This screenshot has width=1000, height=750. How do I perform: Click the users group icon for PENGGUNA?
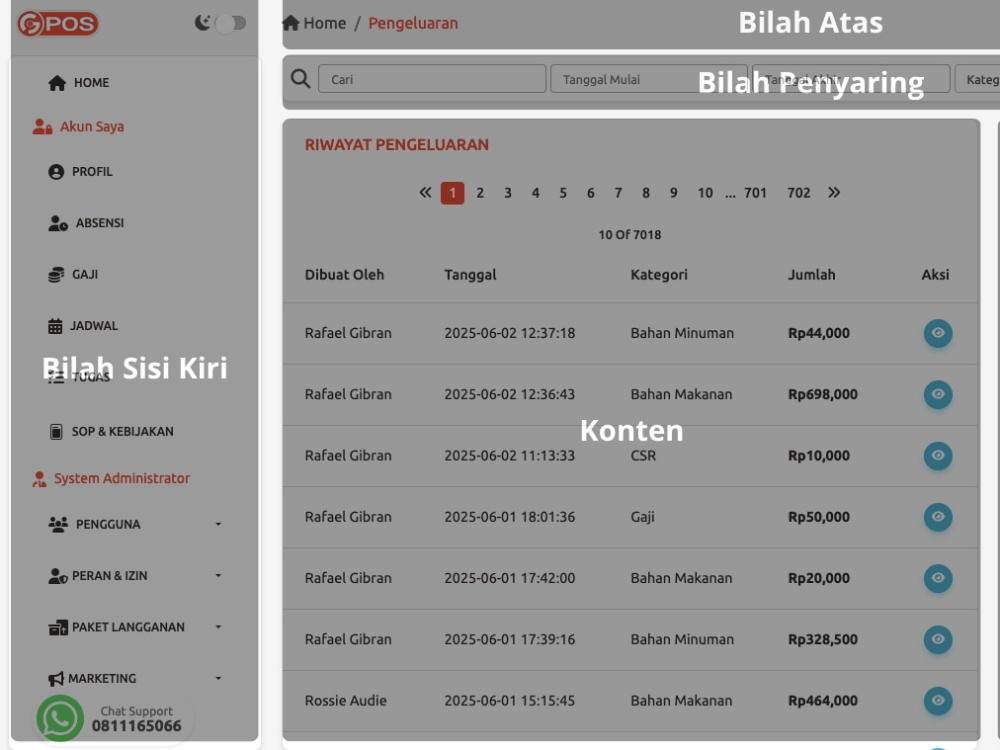(x=58, y=524)
